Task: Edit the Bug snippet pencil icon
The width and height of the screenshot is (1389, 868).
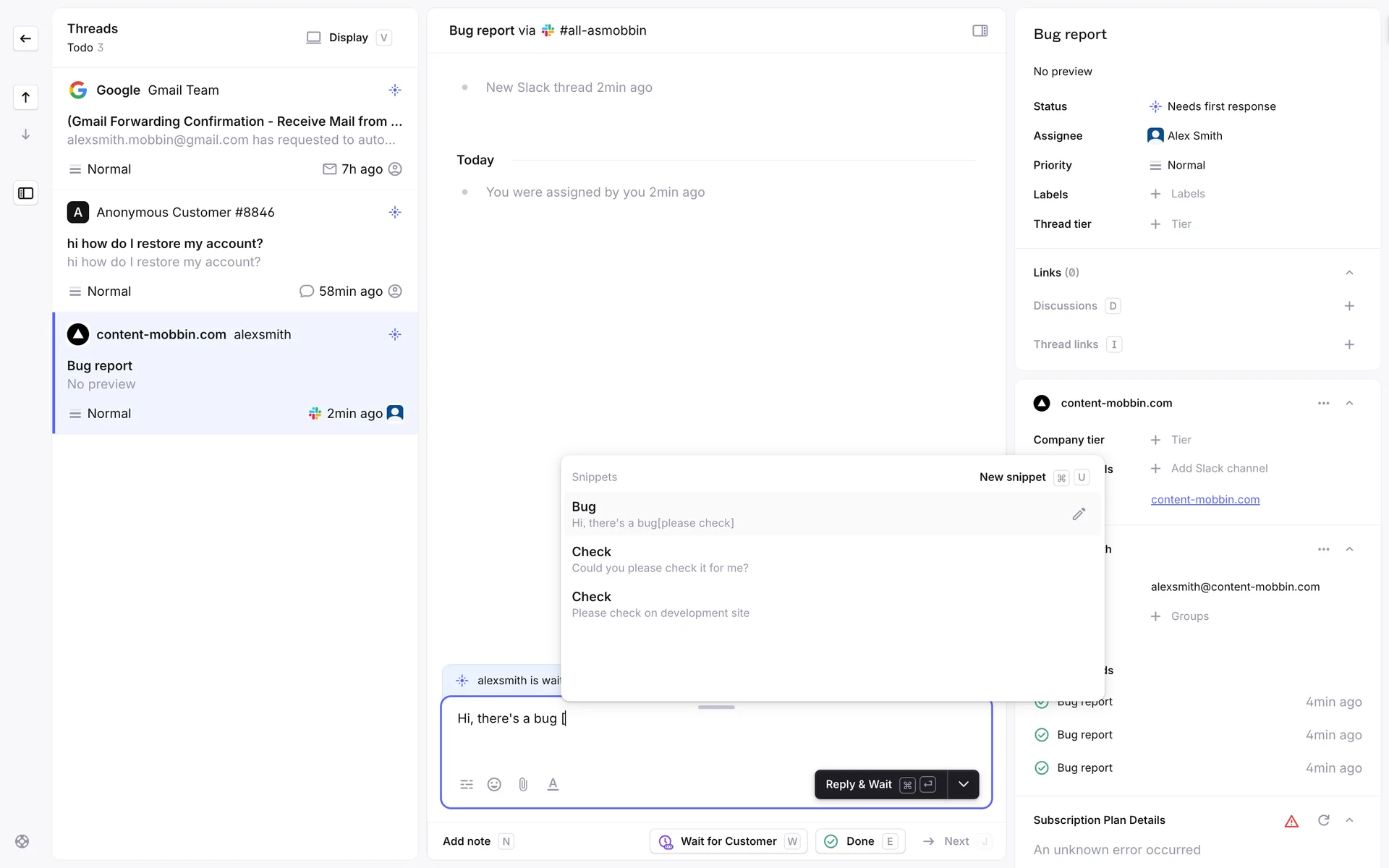Action: click(1079, 514)
